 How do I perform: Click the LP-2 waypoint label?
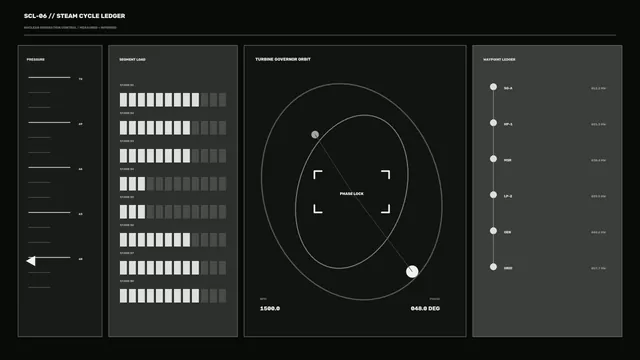508,196
